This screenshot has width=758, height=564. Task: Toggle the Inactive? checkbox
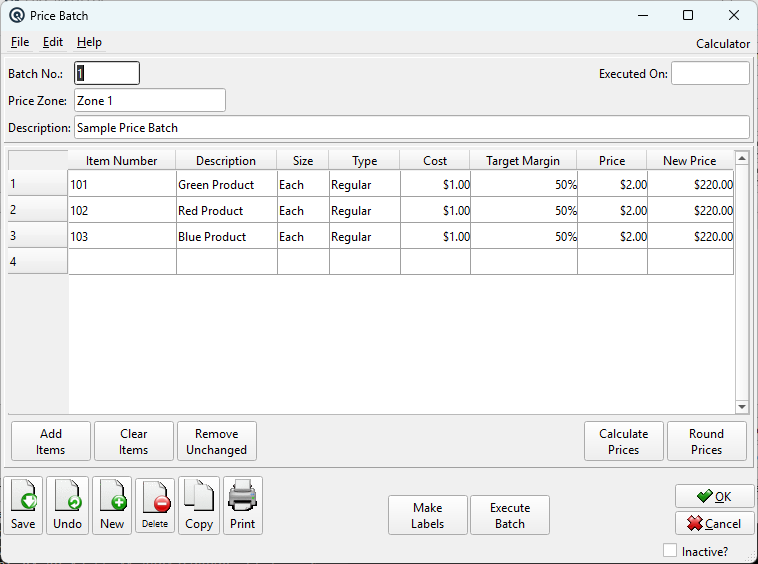[670, 550]
